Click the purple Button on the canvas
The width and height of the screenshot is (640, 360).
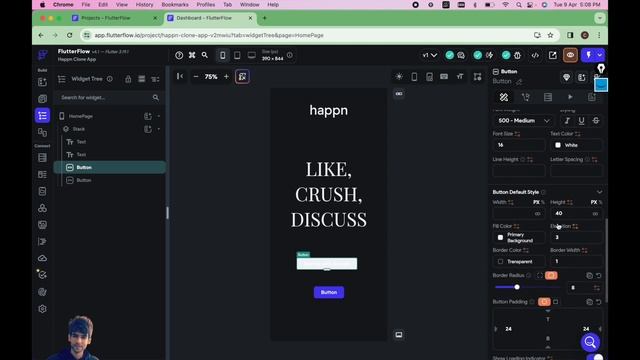[x=329, y=292]
